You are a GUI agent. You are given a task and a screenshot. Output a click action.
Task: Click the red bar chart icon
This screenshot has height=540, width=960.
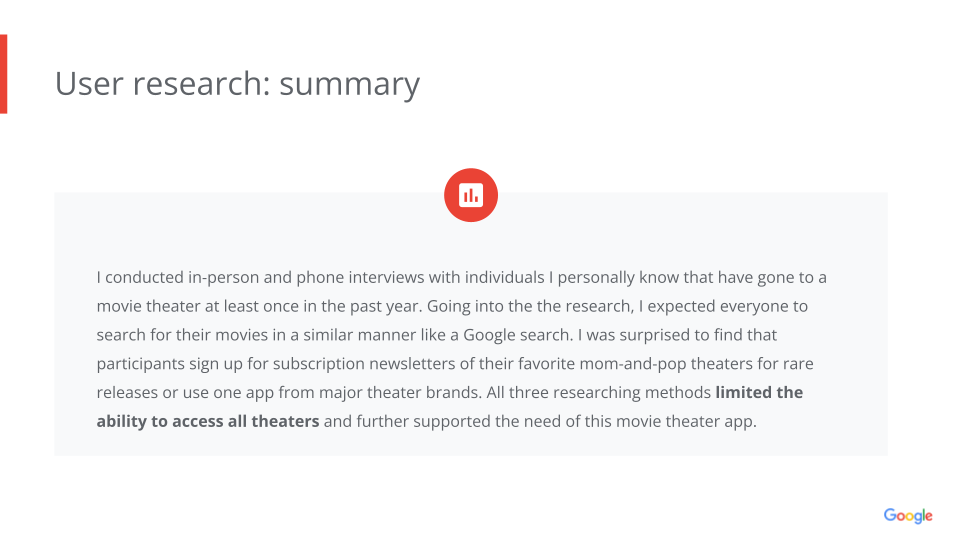click(x=471, y=195)
